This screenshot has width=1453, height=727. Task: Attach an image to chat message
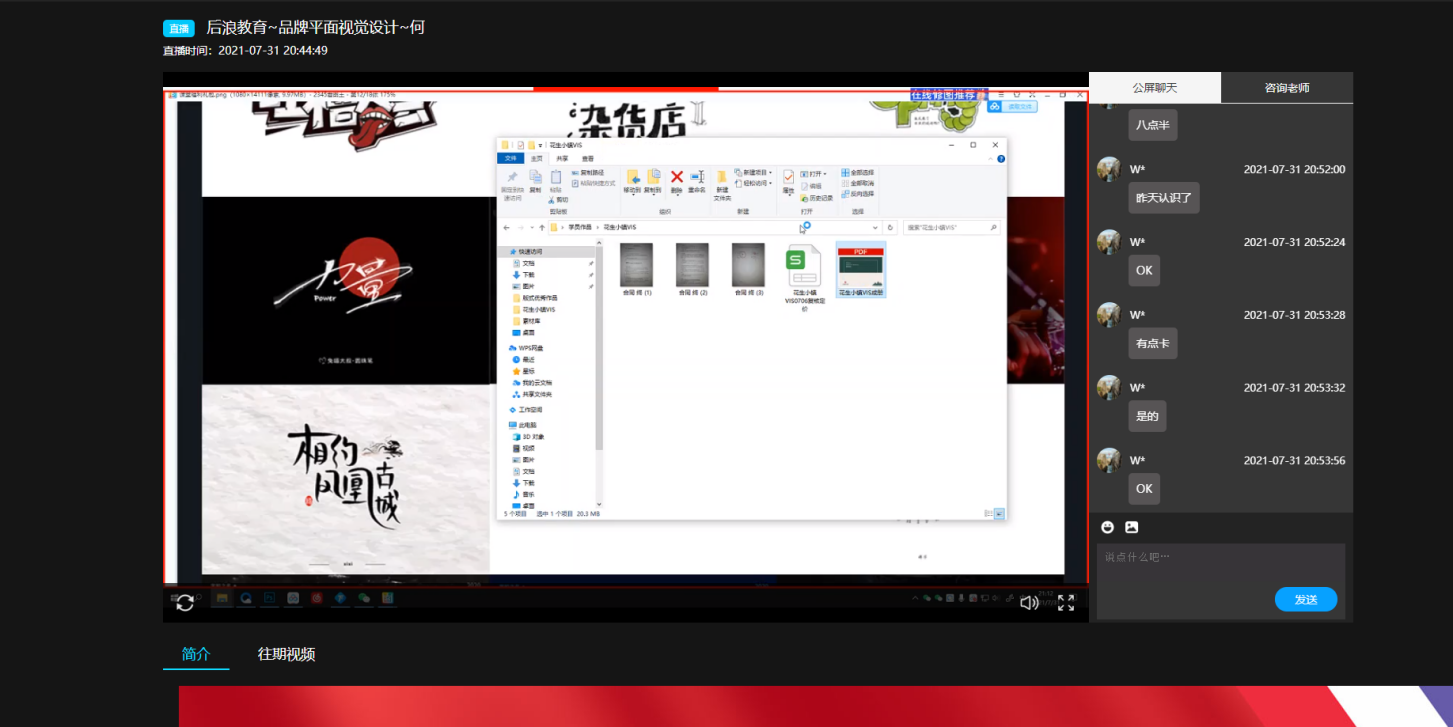1132,527
